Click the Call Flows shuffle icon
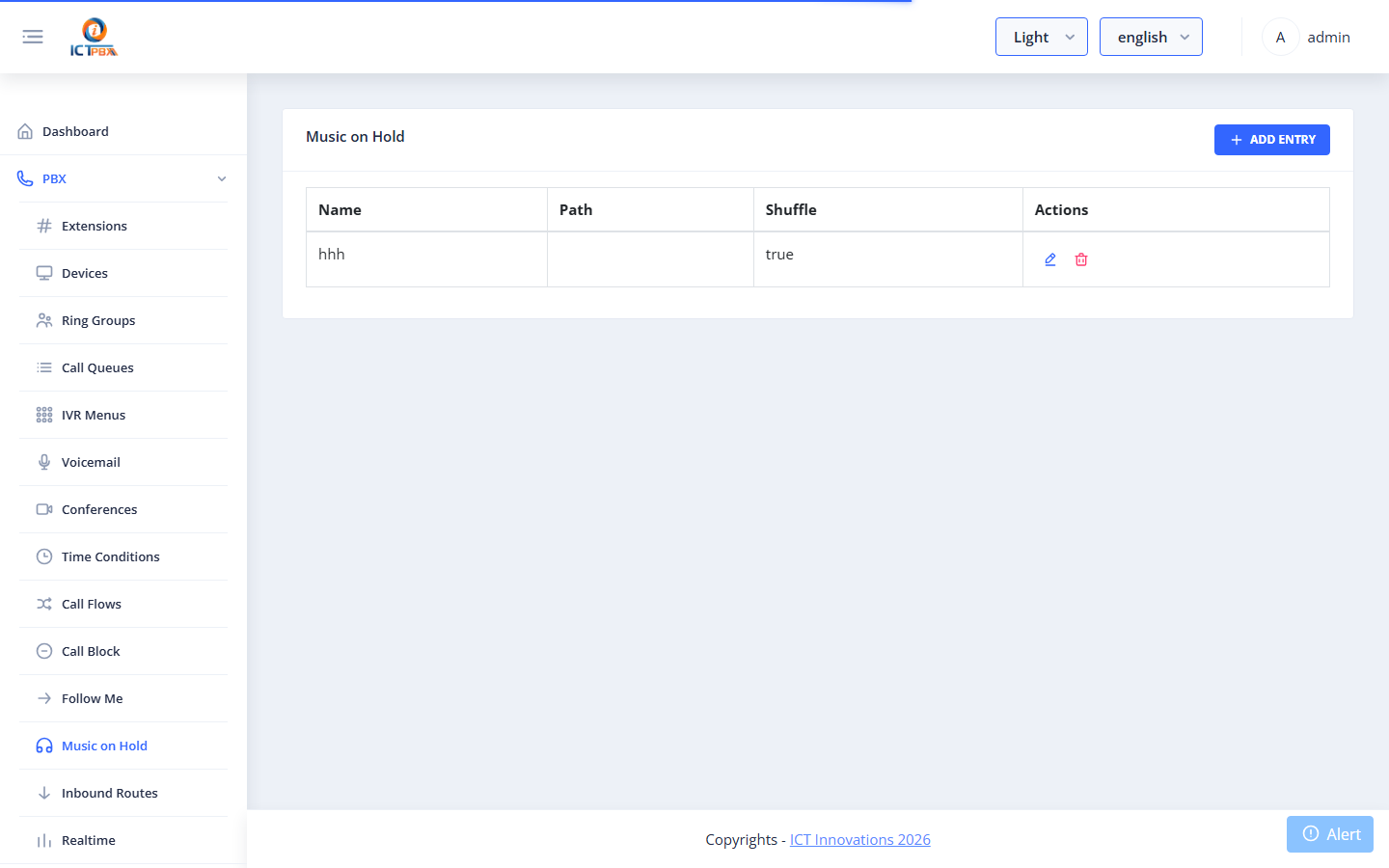This screenshot has width=1389, height=868. [x=44, y=604]
